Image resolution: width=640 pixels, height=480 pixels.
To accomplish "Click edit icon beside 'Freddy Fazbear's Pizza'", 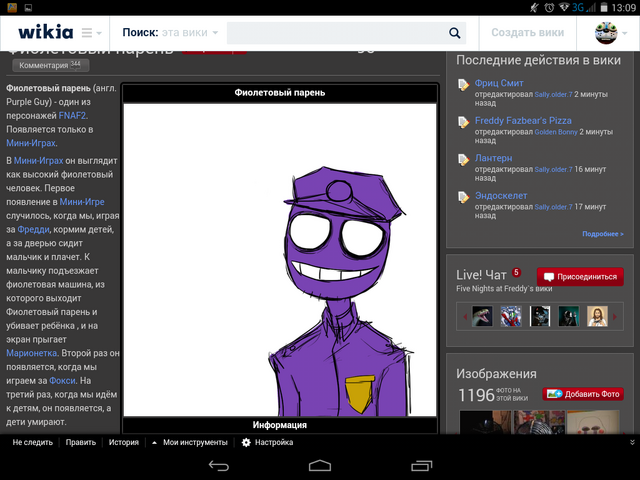I will [x=463, y=122].
